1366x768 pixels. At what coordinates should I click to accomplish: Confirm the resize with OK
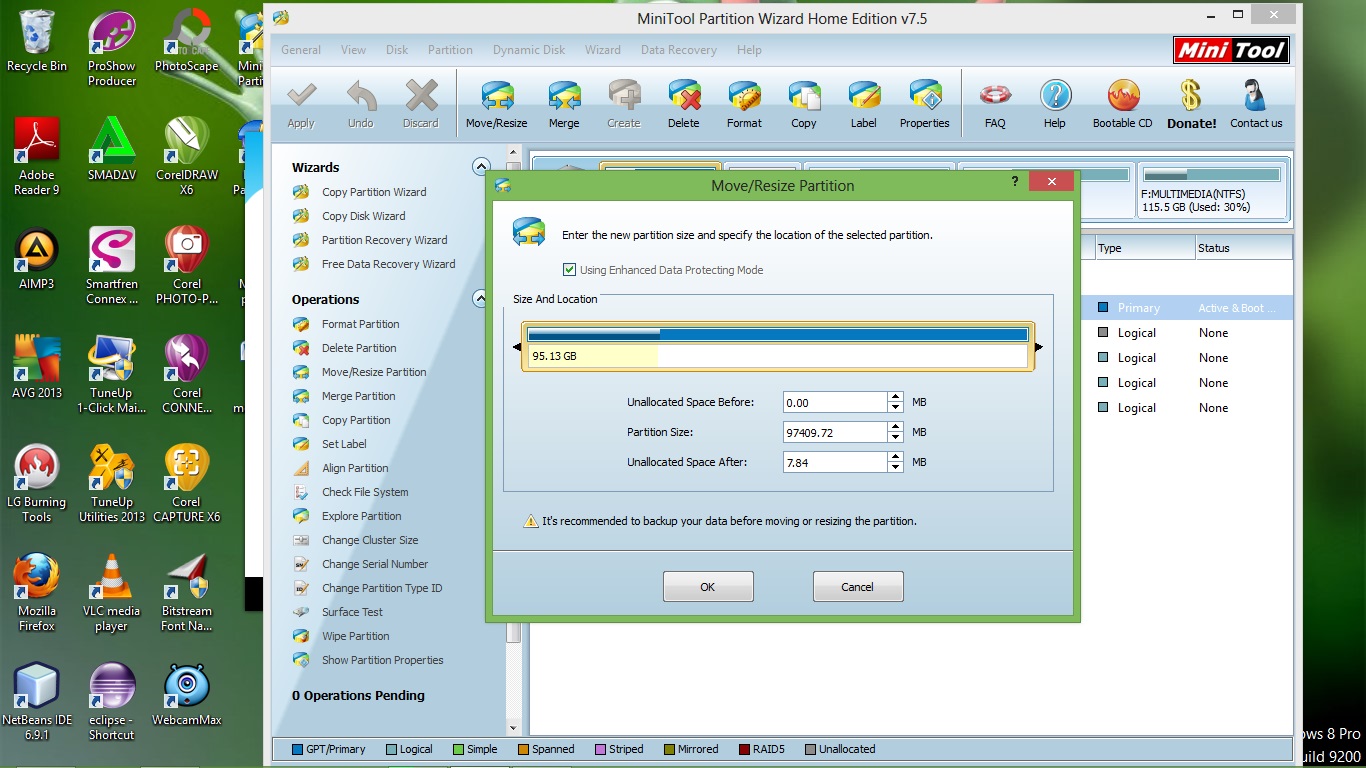point(708,587)
